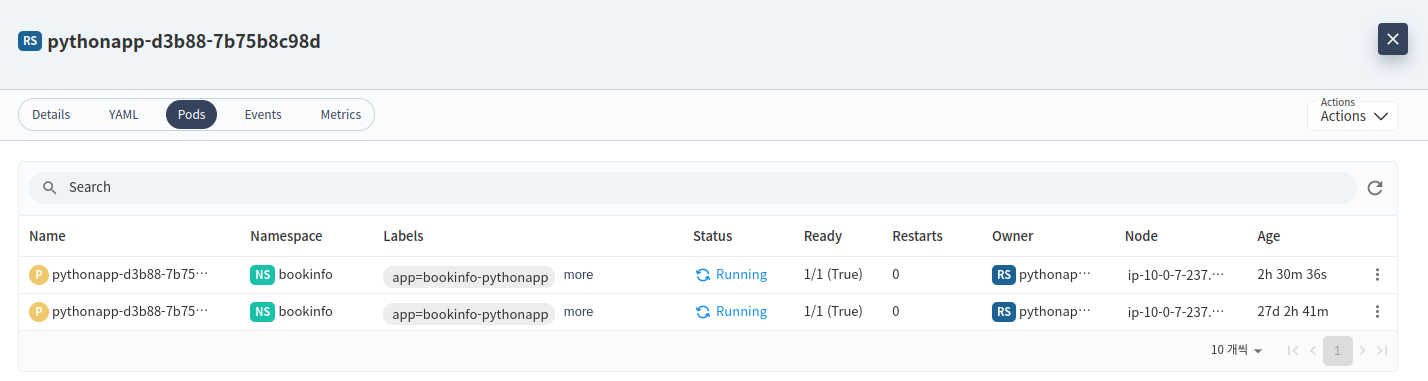The image size is (1428, 381).
Task: Click the NS icon in the 27d row
Action: pos(262,312)
